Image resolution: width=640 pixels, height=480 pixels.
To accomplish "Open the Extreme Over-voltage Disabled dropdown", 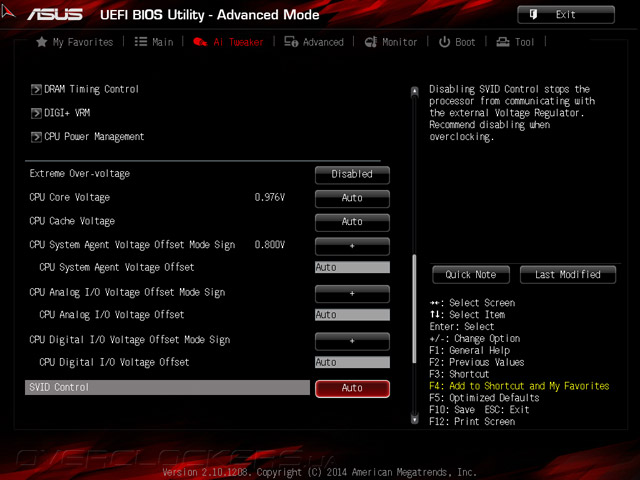I will (352, 175).
